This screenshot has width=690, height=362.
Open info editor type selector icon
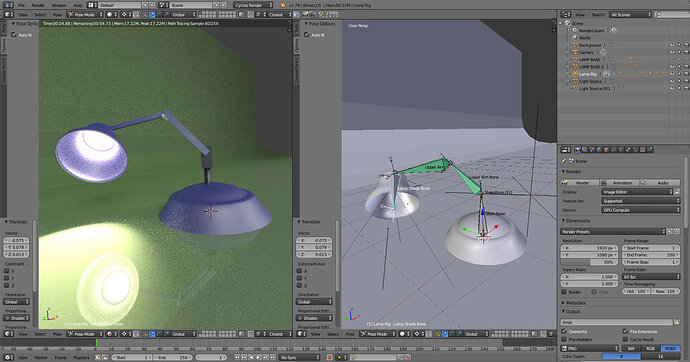[8, 5]
